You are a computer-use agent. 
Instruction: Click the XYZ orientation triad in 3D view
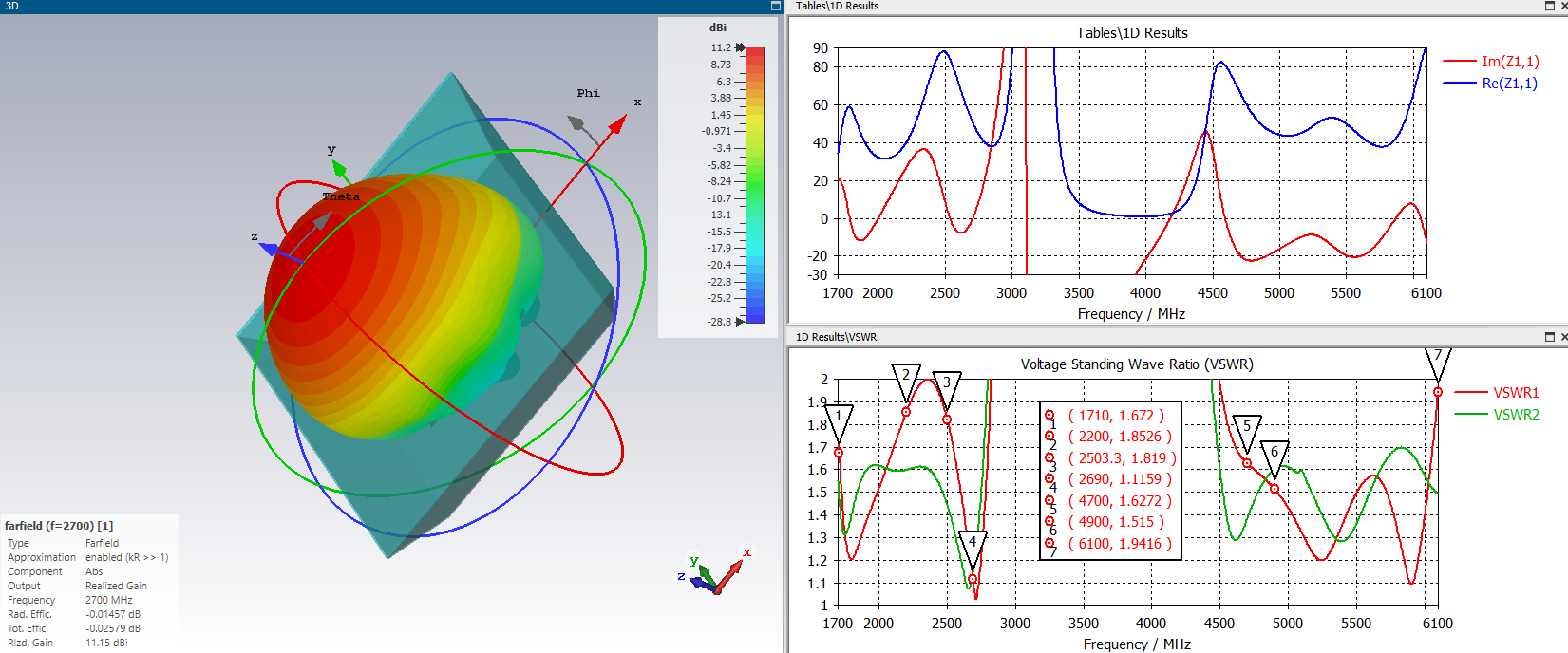[x=714, y=571]
